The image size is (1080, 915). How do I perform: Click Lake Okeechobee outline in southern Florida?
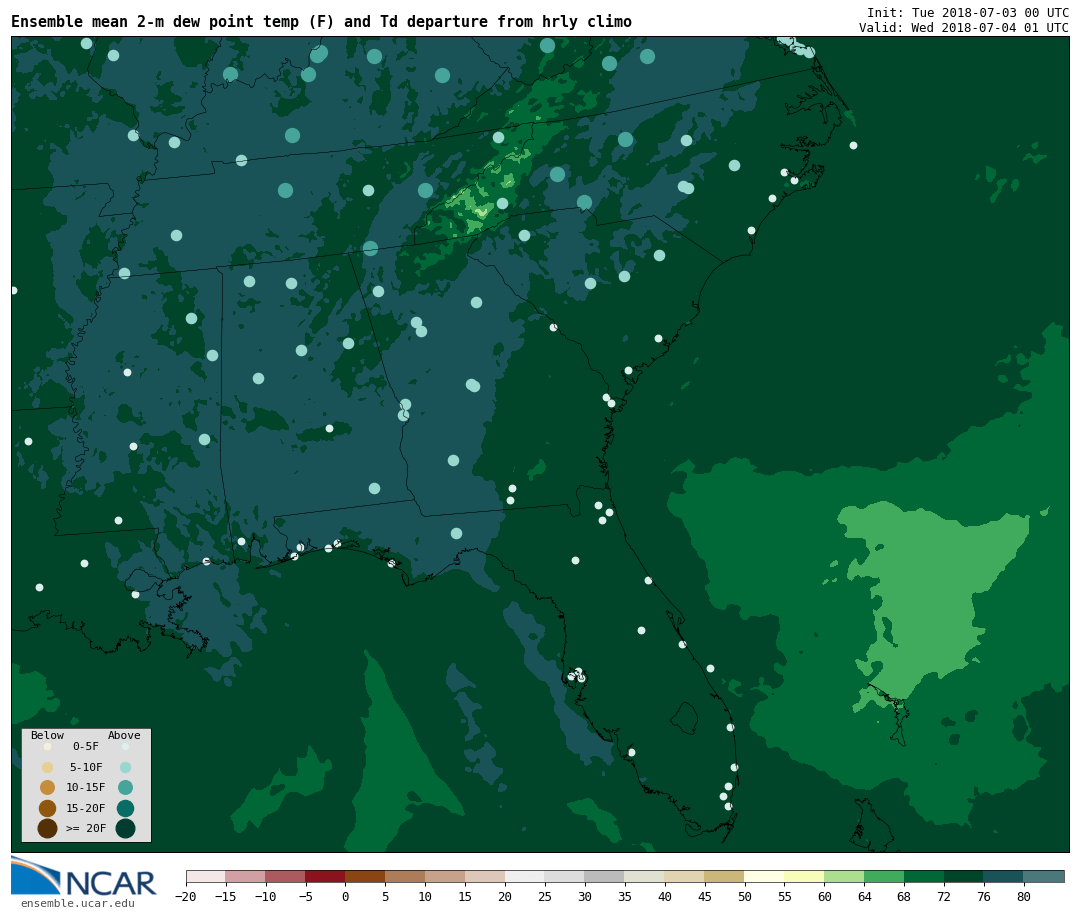tap(684, 717)
